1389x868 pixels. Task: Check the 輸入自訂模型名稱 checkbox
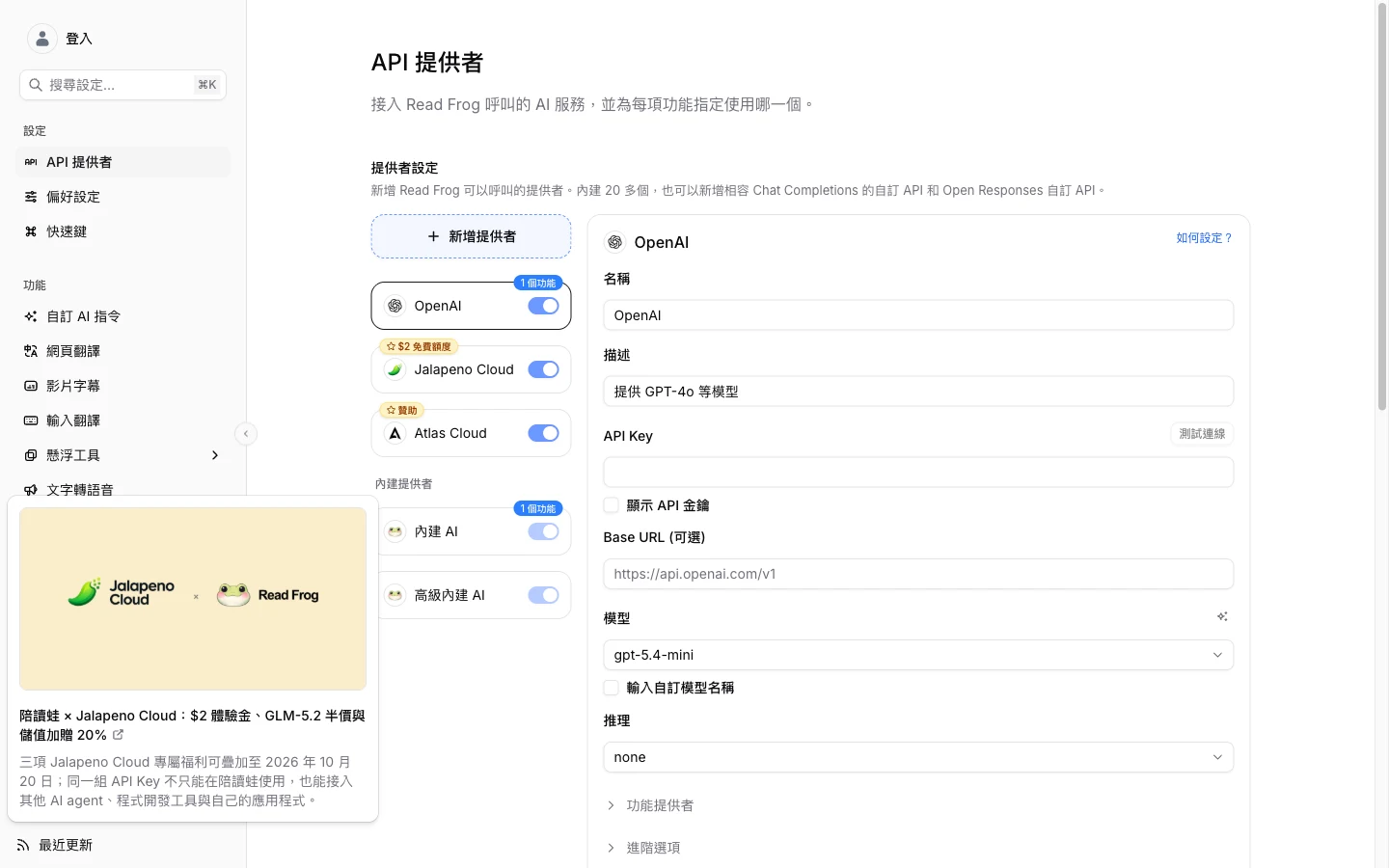click(x=611, y=688)
